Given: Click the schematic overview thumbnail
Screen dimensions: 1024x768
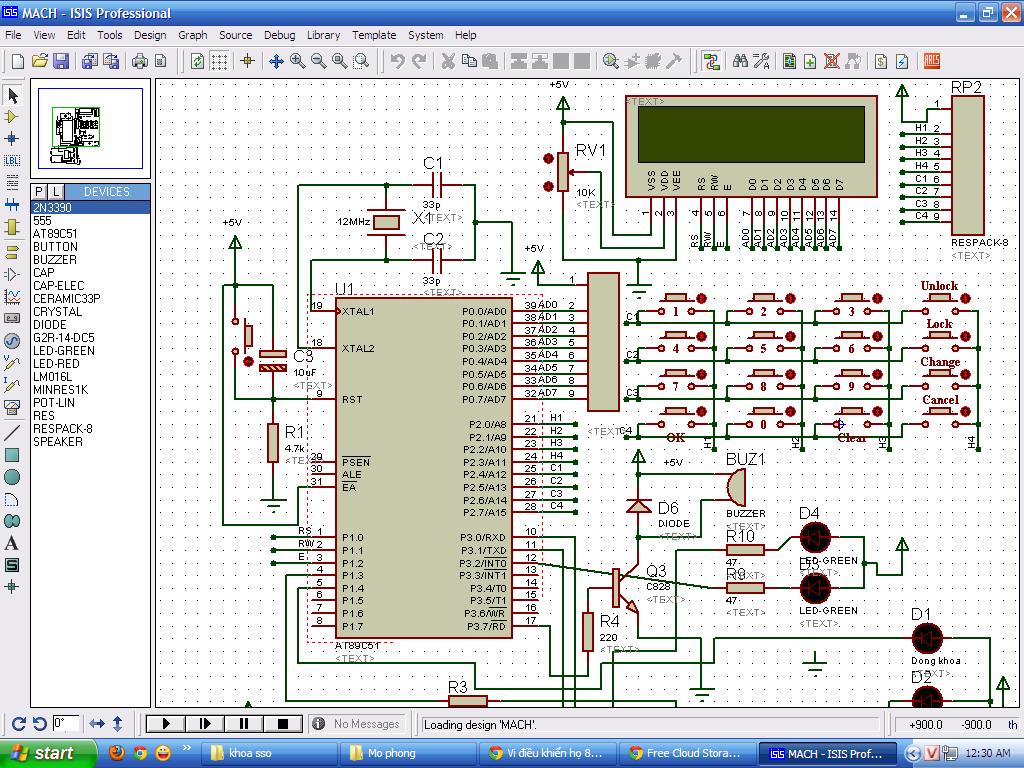Looking at the screenshot, I should tap(91, 130).
